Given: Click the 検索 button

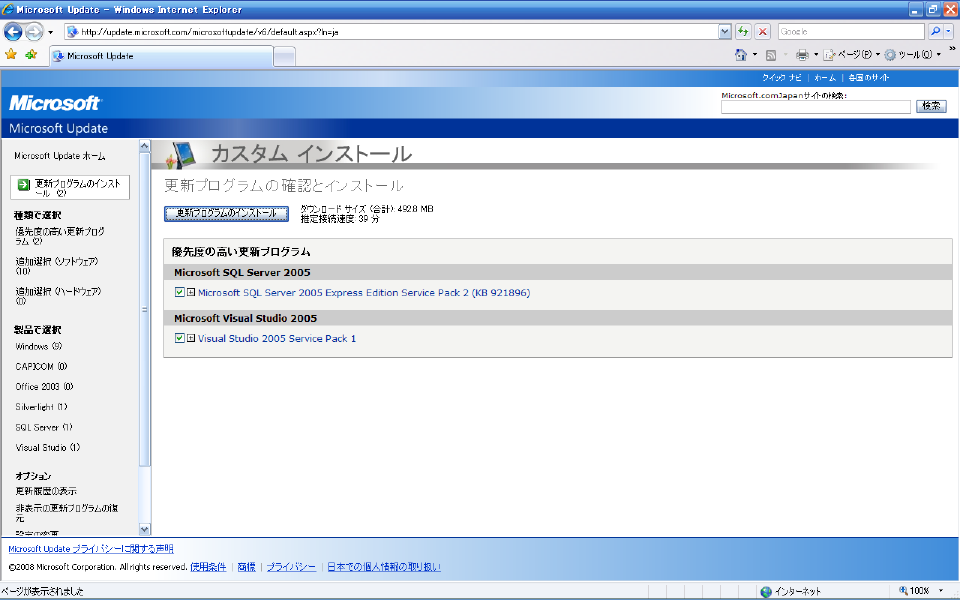Looking at the screenshot, I should [931, 107].
